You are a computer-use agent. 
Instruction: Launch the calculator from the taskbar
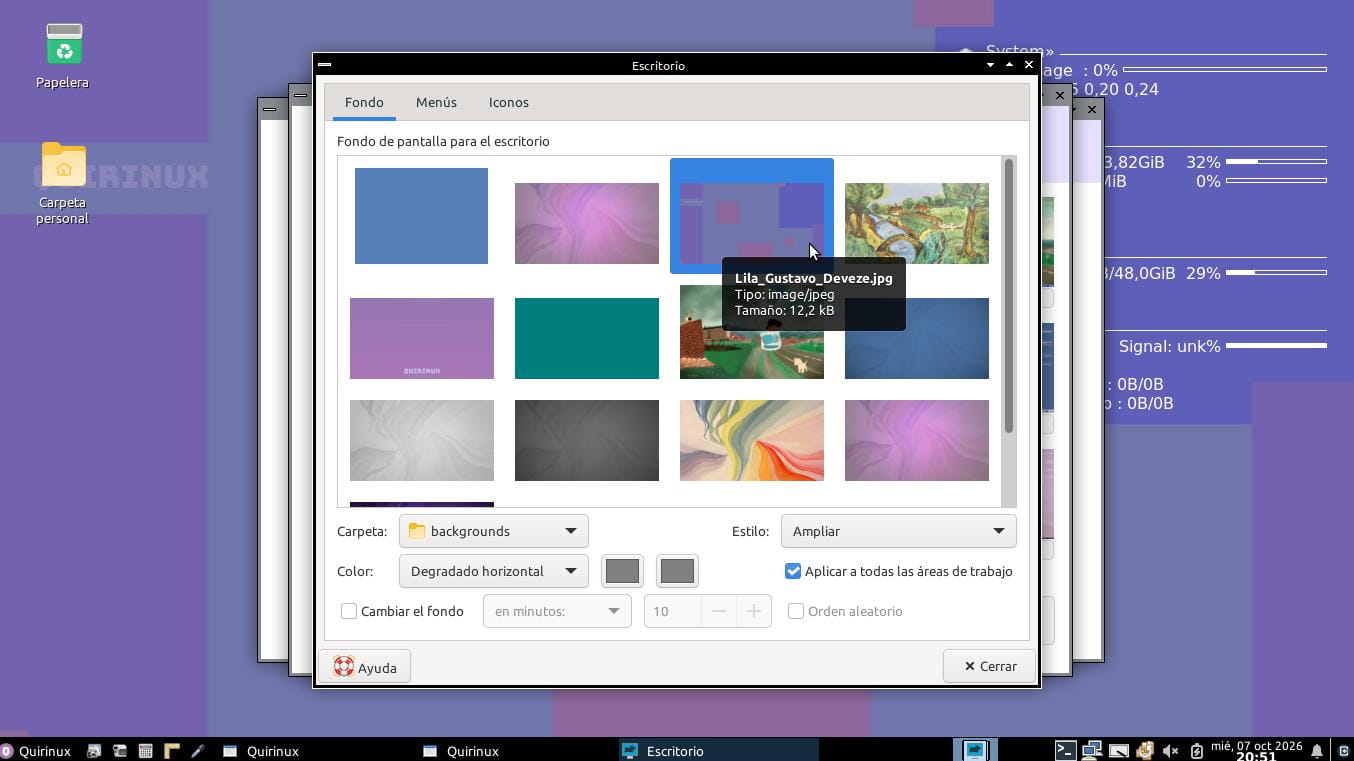pyautogui.click(x=145, y=751)
